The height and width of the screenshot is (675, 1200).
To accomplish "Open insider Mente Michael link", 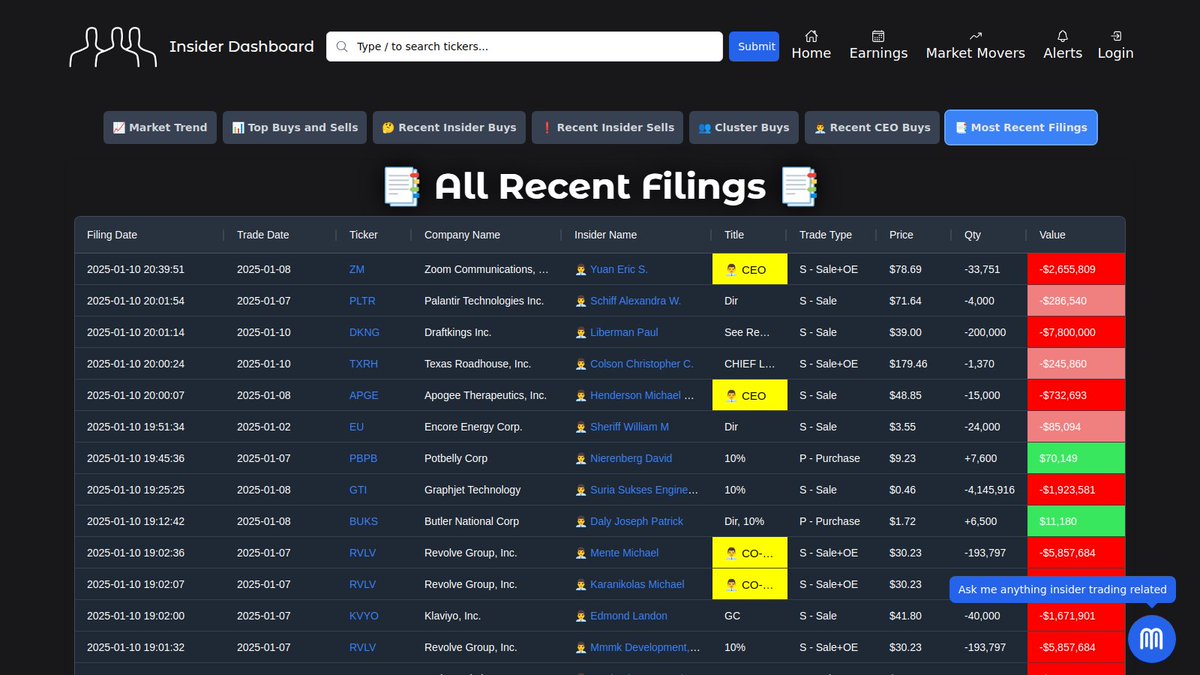I will [x=624, y=553].
